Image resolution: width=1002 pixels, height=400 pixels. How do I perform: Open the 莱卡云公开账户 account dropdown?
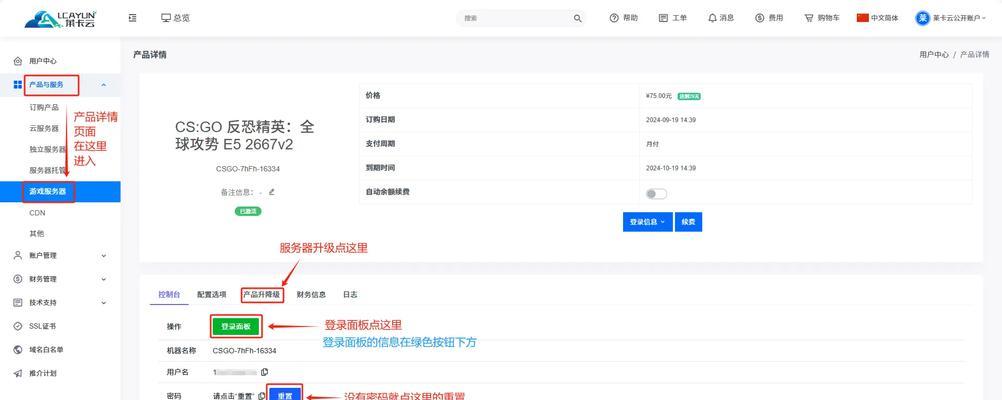952,18
